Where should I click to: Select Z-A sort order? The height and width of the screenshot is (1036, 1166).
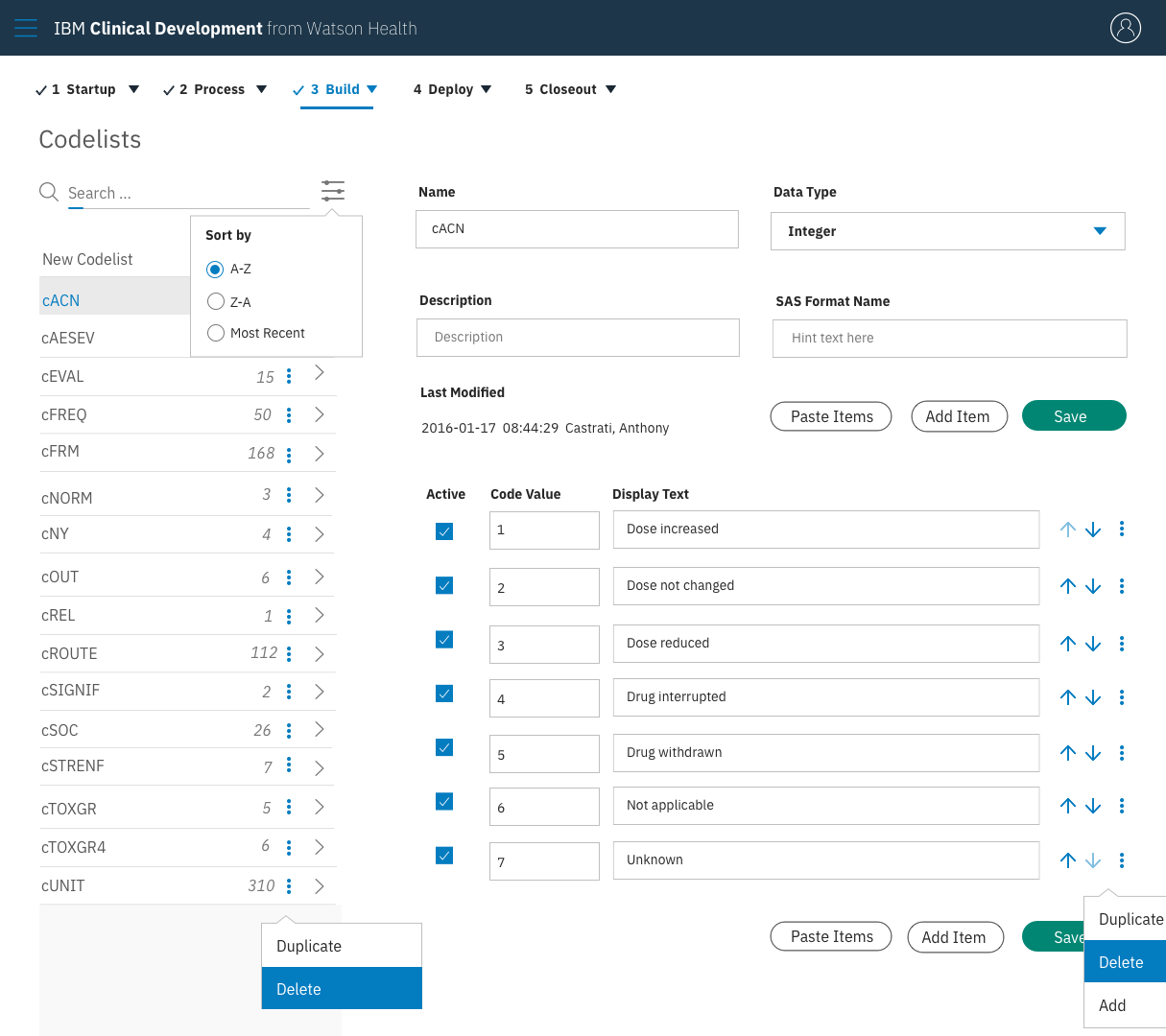pos(215,301)
